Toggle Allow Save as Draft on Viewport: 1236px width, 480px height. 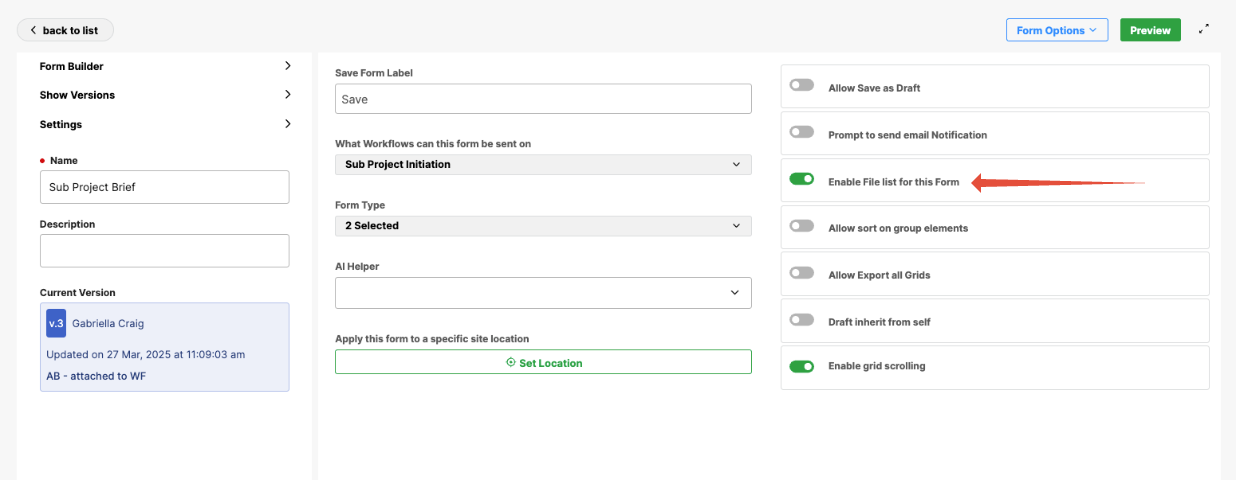click(x=801, y=86)
